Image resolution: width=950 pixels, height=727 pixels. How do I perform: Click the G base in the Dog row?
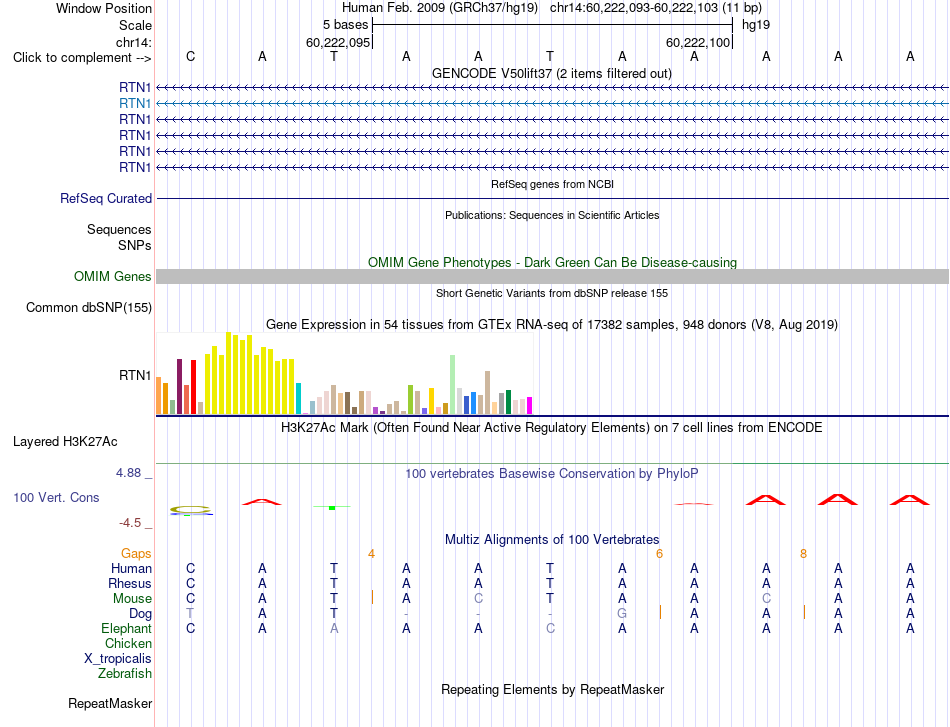click(622, 614)
